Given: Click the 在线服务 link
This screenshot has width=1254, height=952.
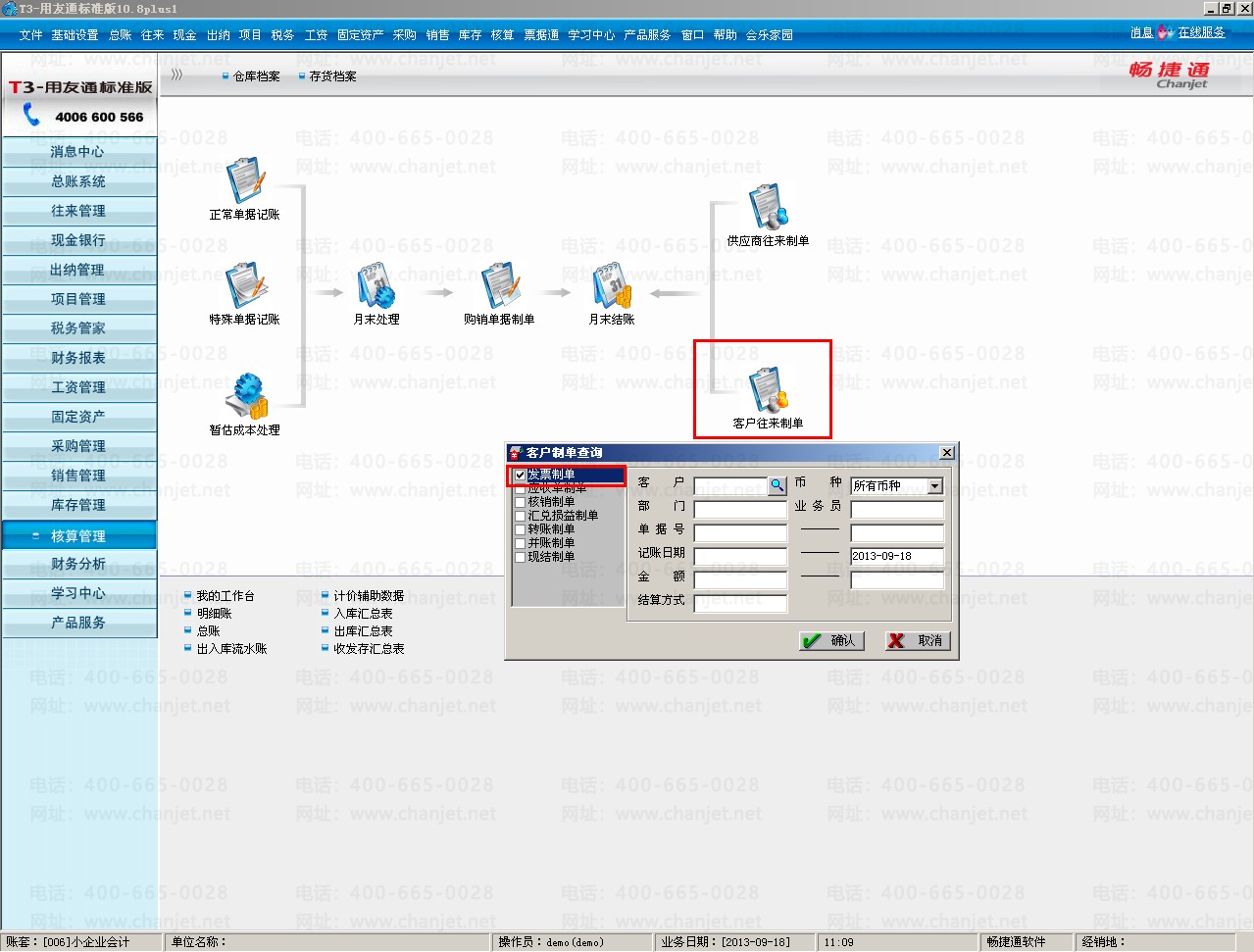Looking at the screenshot, I should point(1201,32).
